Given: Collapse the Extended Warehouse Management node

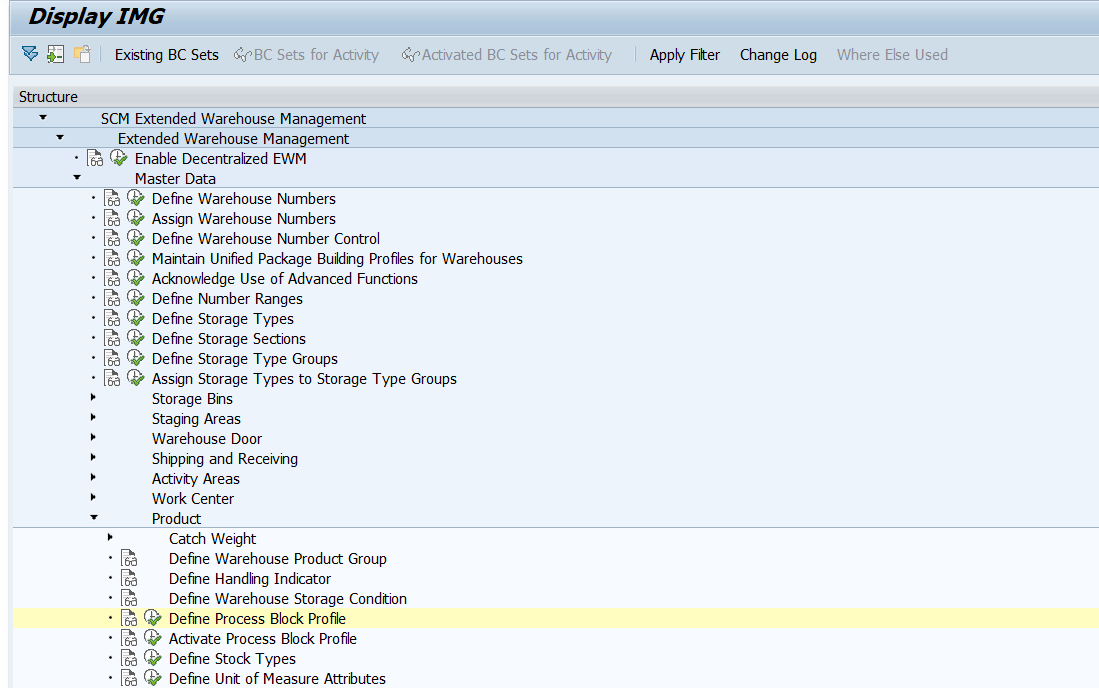Looking at the screenshot, I should coord(60,138).
